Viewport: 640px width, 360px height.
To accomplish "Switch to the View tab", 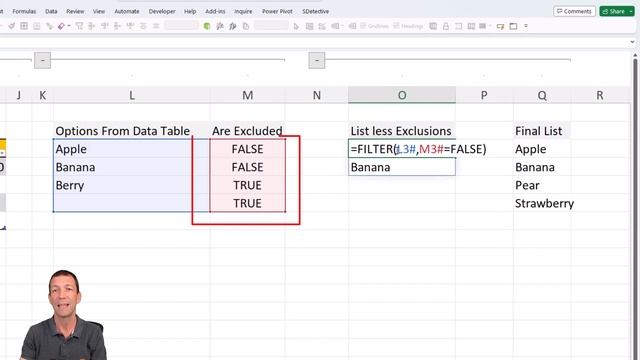I will pyautogui.click(x=99, y=11).
